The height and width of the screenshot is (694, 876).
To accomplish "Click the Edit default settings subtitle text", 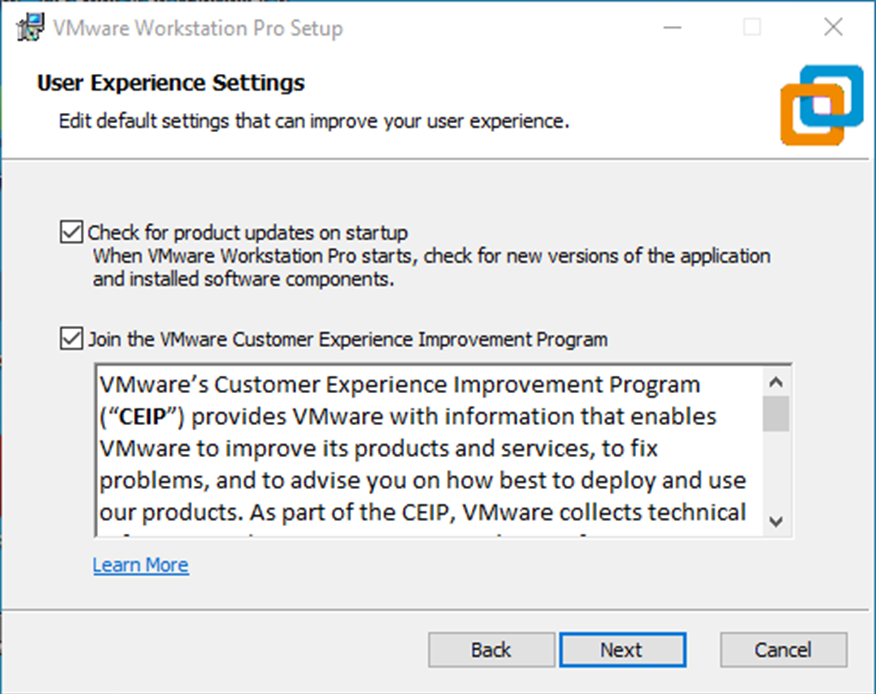I will 313,122.
